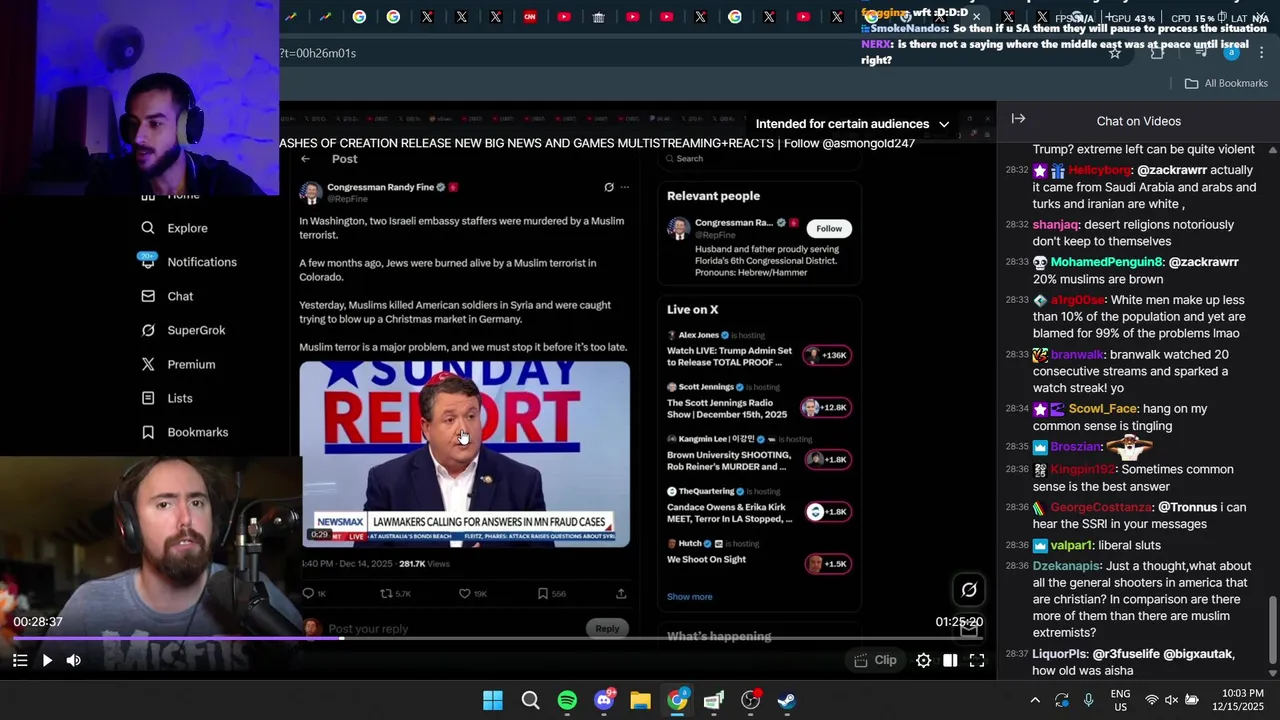Open Steam from the taskbar
Screen dimensions: 1280x720
point(787,700)
